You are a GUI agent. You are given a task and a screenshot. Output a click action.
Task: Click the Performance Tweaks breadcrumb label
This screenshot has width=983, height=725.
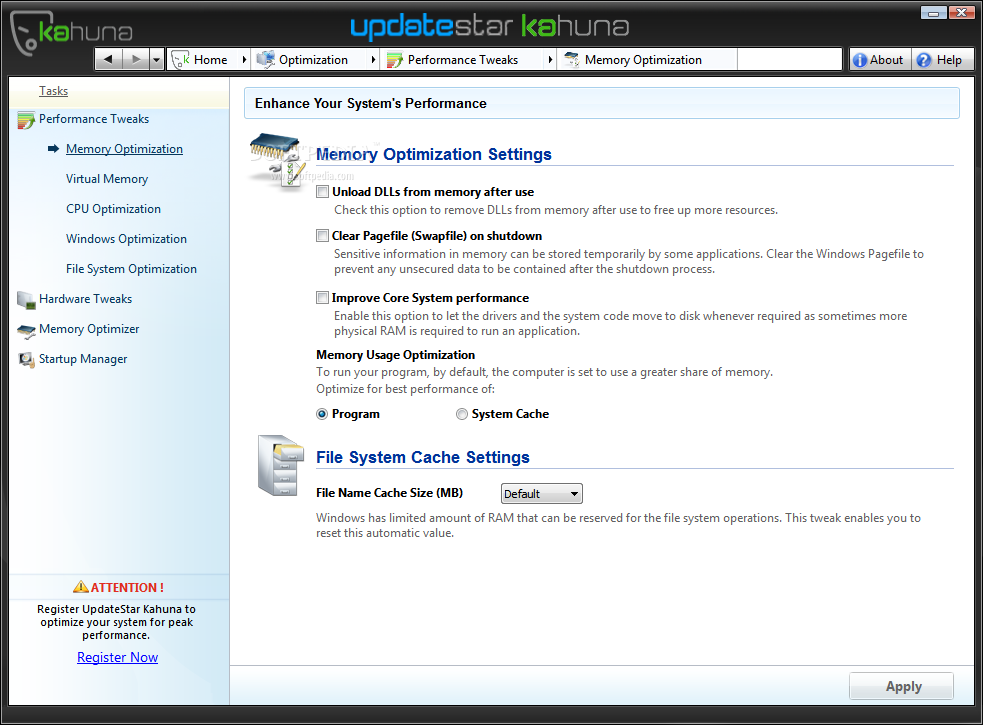point(463,60)
